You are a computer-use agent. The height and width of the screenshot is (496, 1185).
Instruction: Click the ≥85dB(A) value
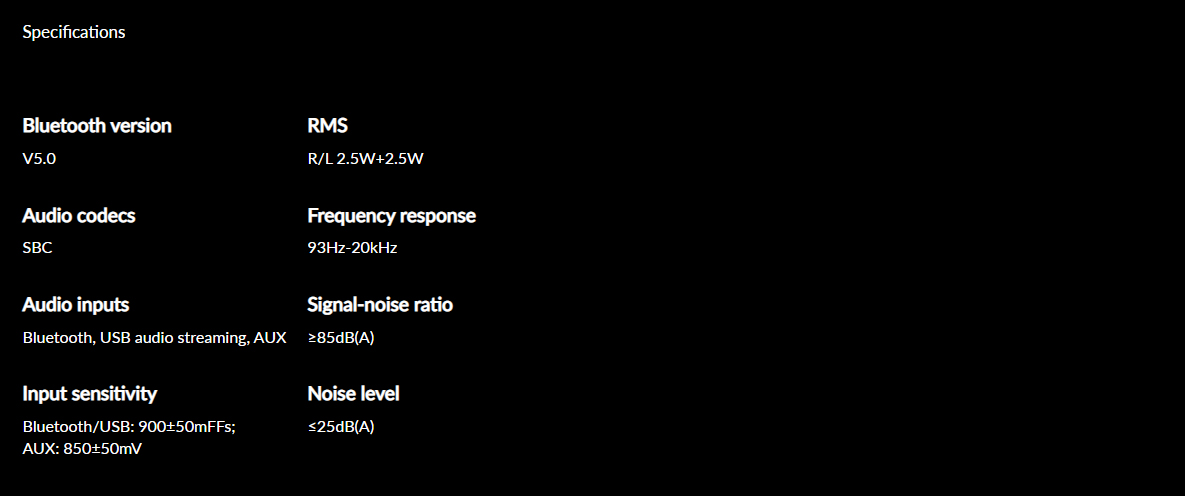click(x=341, y=338)
